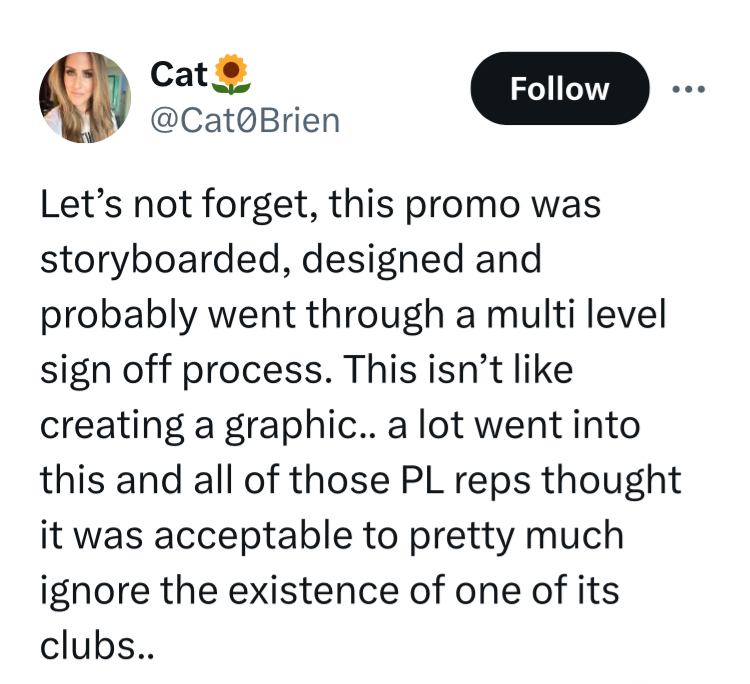Click the sunflower emoji beside the name

[x=231, y=74]
